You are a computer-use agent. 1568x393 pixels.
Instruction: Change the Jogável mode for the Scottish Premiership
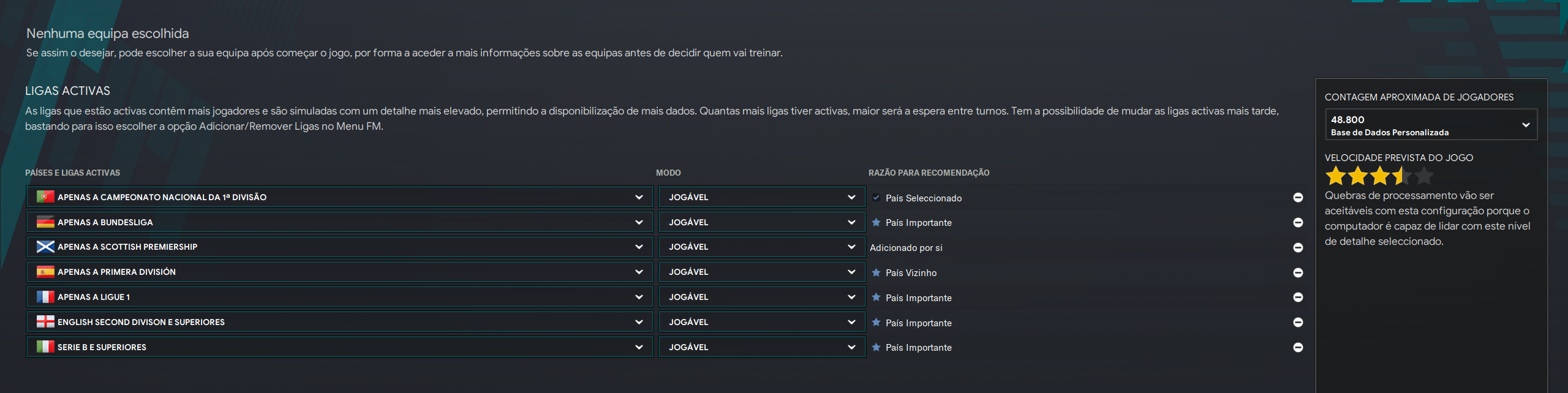tap(762, 247)
